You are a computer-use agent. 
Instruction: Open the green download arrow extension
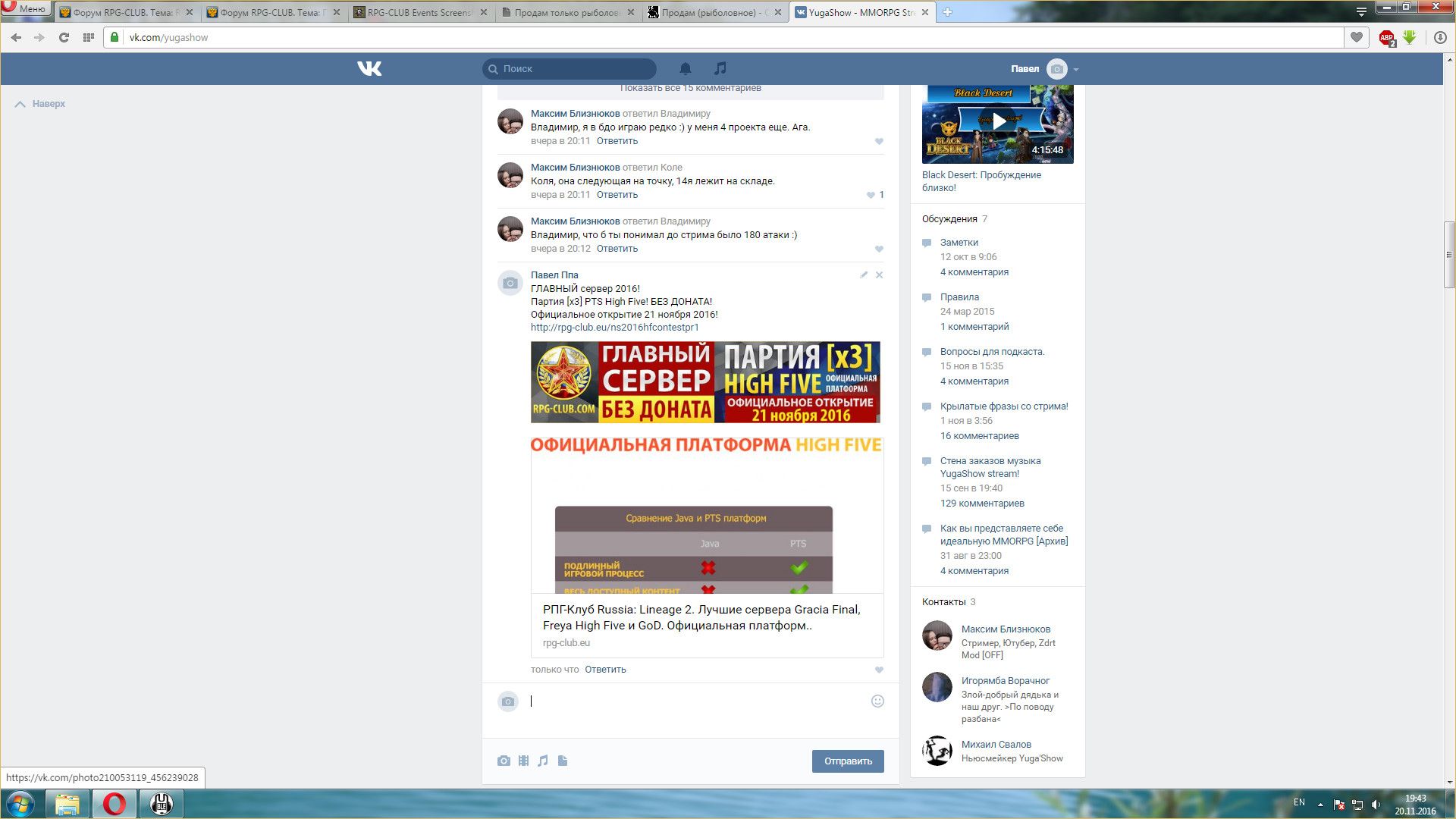pos(1410,37)
